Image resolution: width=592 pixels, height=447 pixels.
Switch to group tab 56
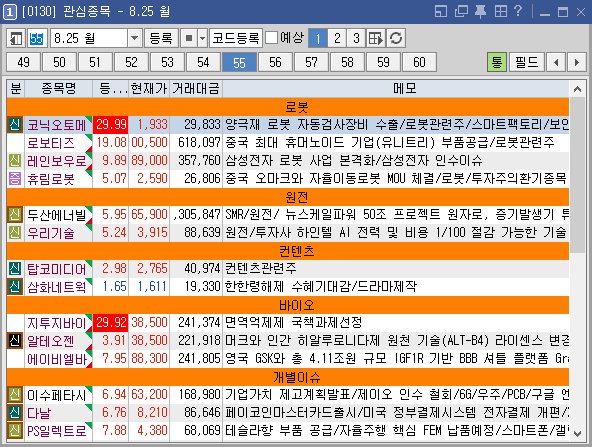(275, 62)
